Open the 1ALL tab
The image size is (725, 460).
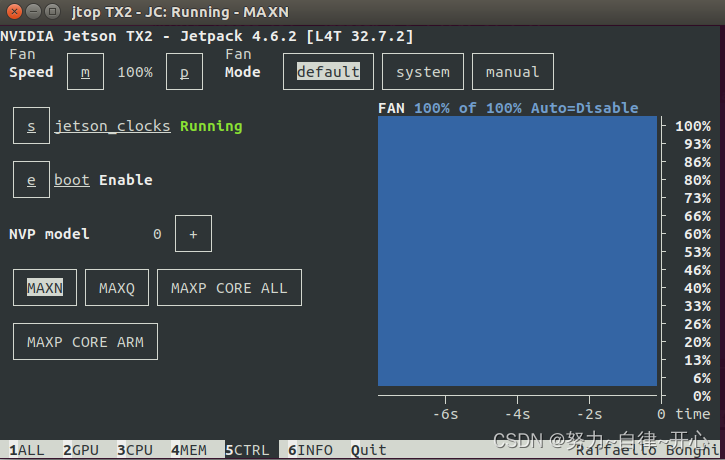27,450
